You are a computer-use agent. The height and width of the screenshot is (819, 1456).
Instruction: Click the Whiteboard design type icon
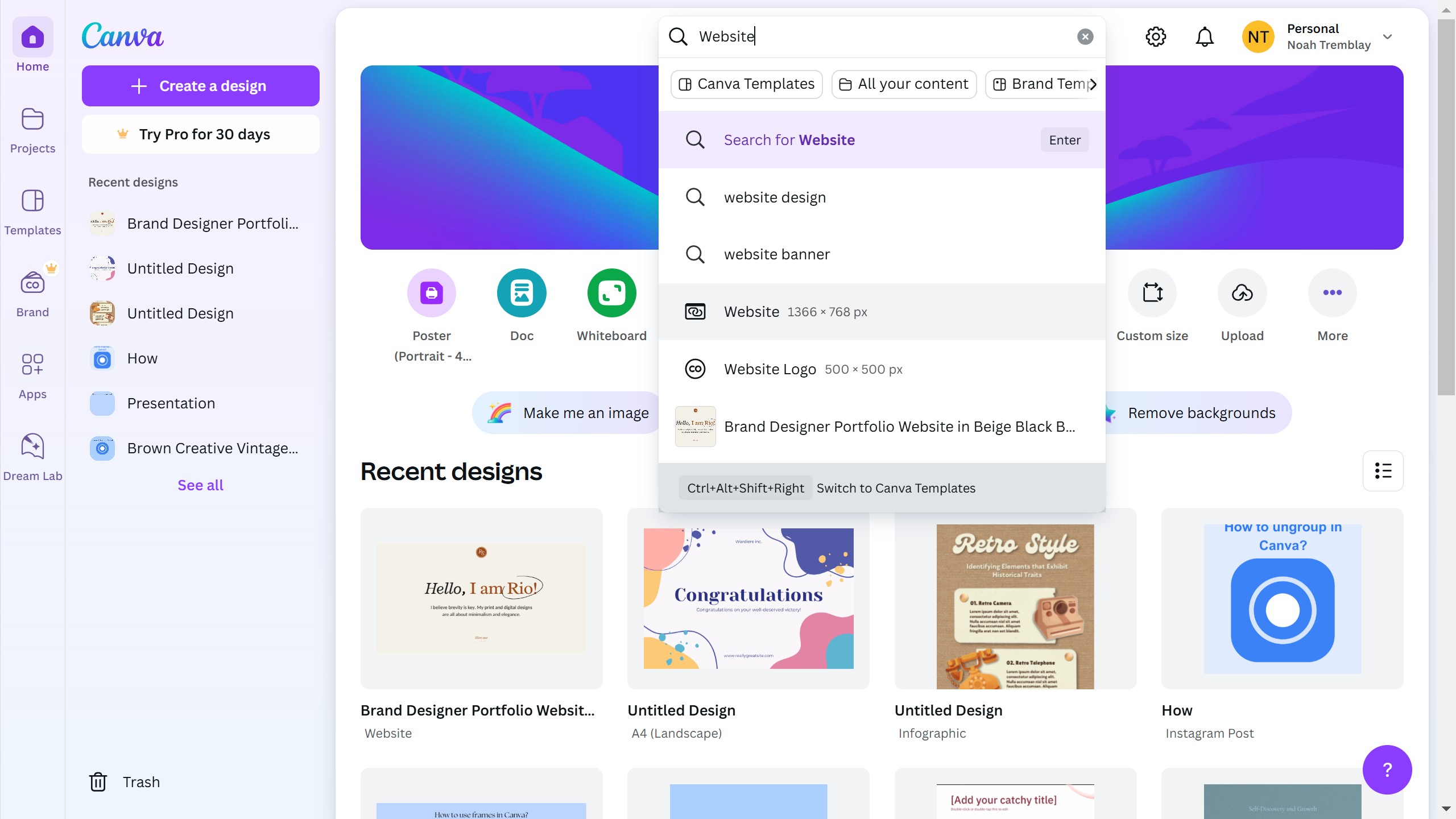(x=611, y=293)
